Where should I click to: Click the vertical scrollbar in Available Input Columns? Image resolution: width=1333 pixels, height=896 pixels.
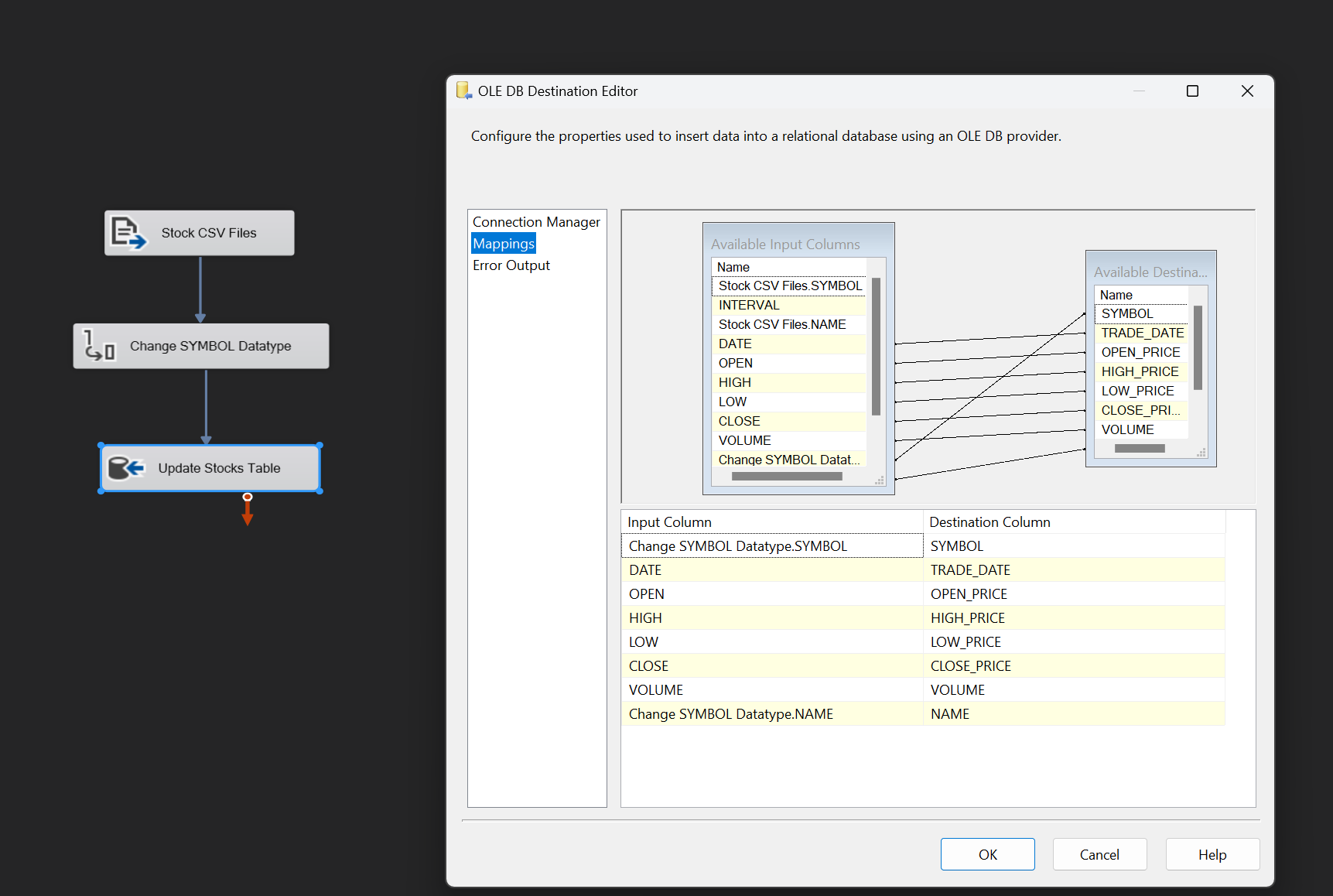(877, 347)
